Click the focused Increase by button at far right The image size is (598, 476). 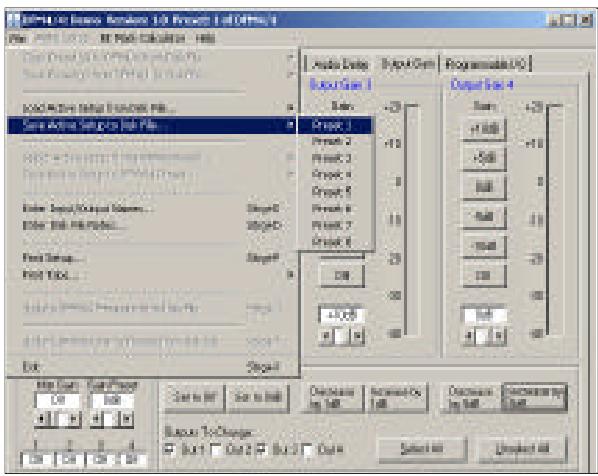tap(535, 397)
